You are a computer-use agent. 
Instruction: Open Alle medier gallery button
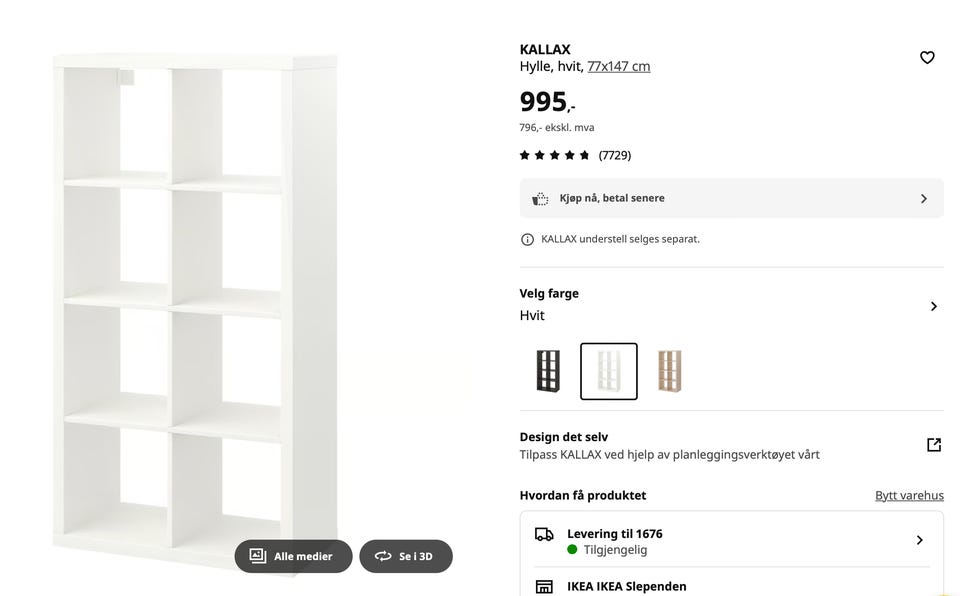coord(293,556)
